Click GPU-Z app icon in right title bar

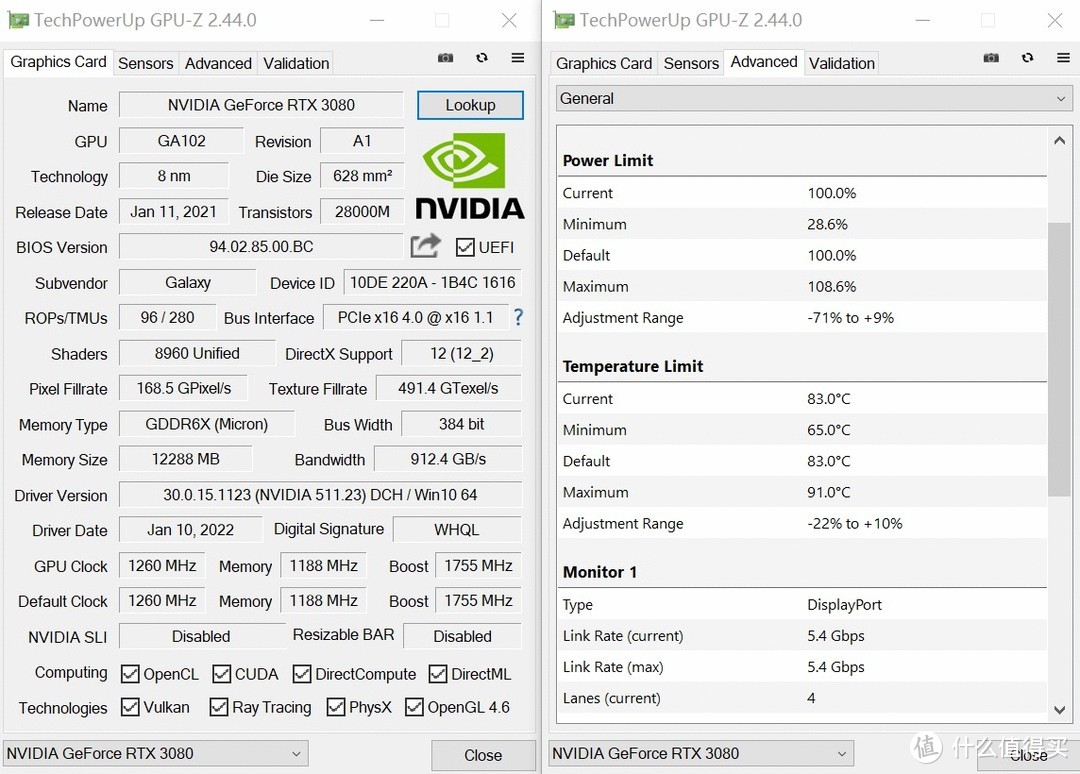pyautogui.click(x=563, y=21)
